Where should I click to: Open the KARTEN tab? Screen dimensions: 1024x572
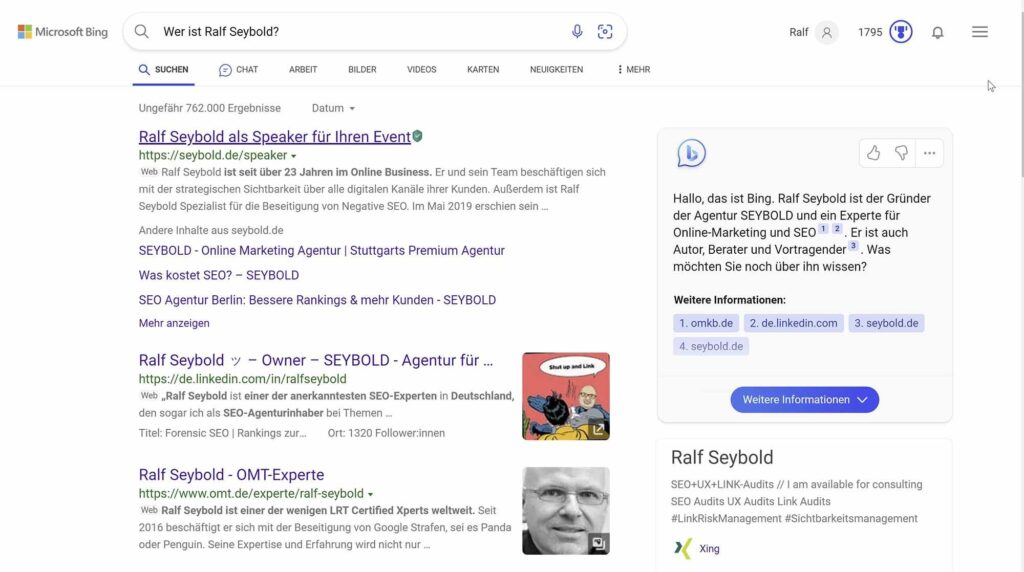(483, 69)
